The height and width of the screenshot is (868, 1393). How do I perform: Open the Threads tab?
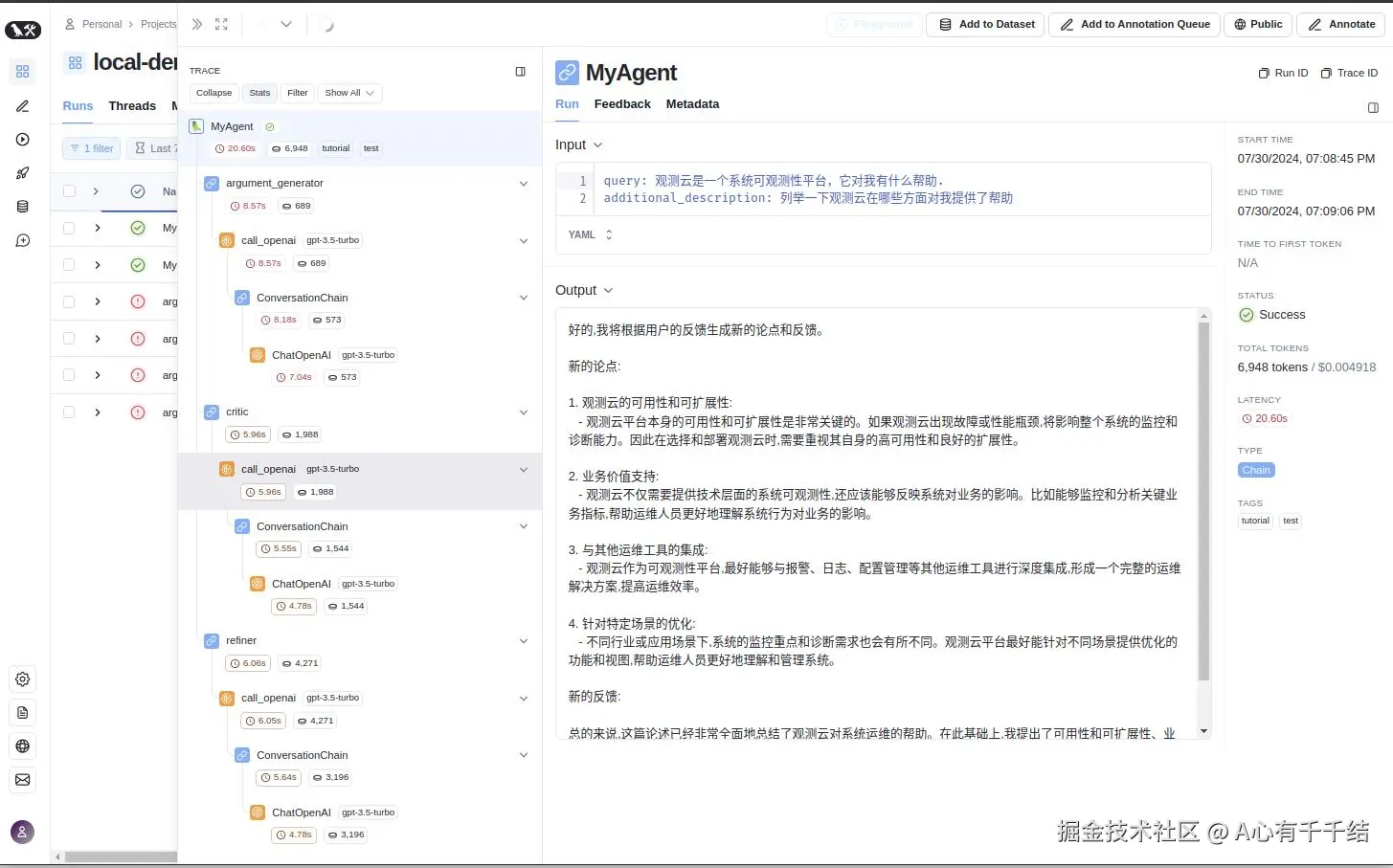click(131, 105)
